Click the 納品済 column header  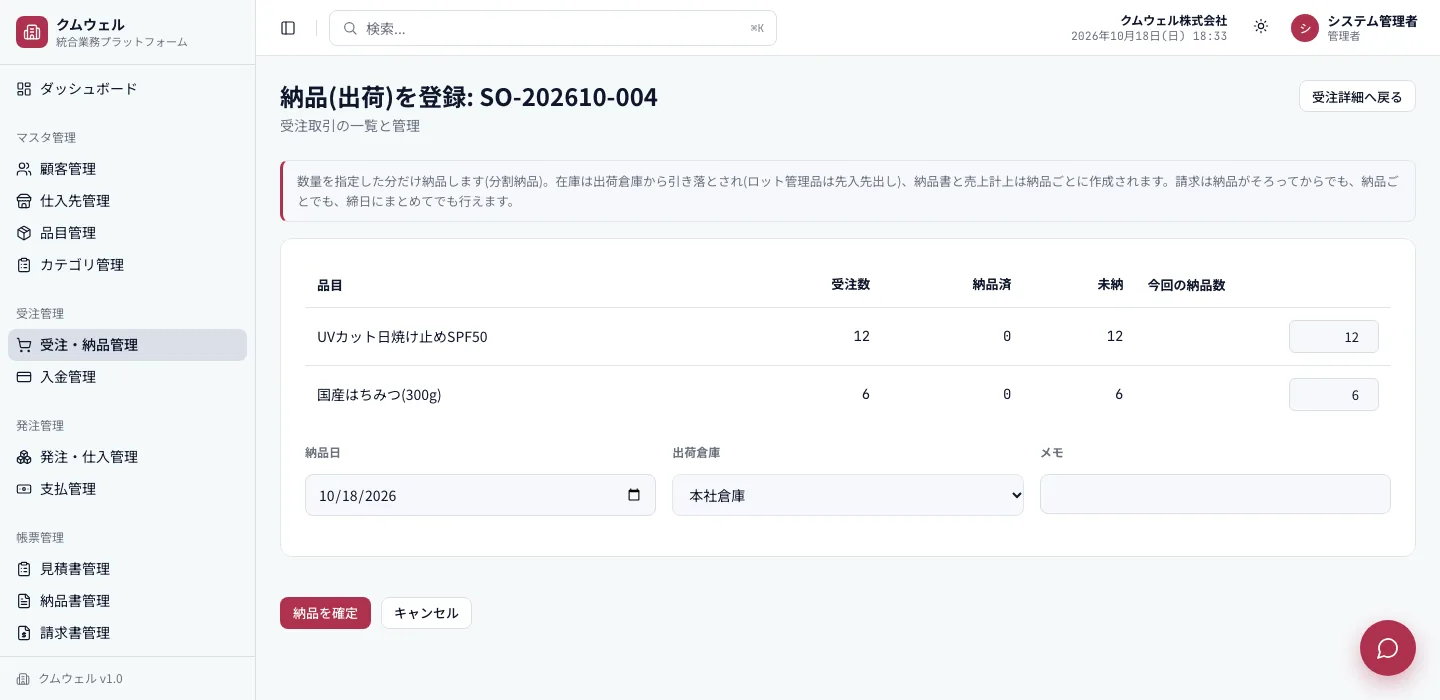point(991,285)
